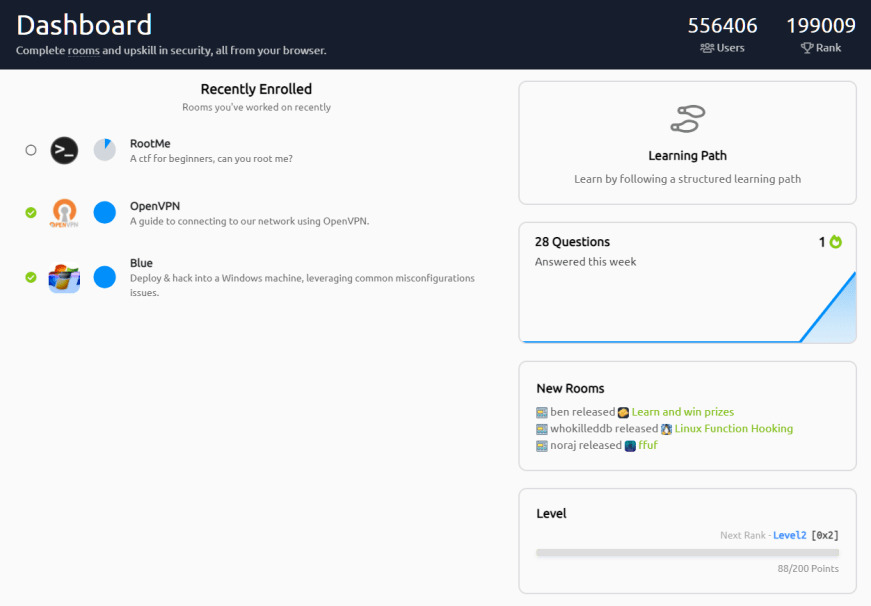Click the green streak flame icon
This screenshot has height=606, width=871.
[836, 242]
